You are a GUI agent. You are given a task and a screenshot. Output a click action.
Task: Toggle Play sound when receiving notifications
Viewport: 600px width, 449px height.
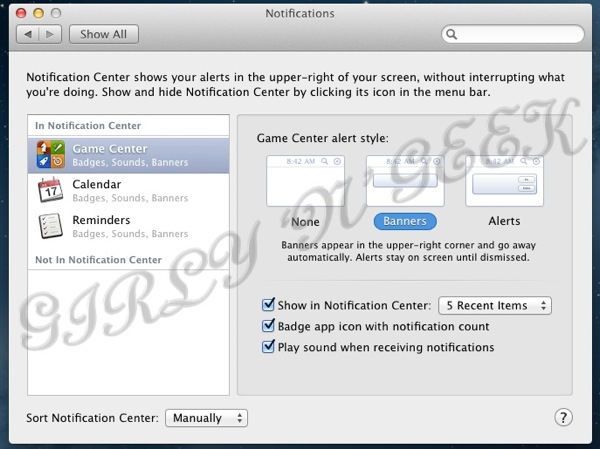click(x=268, y=347)
